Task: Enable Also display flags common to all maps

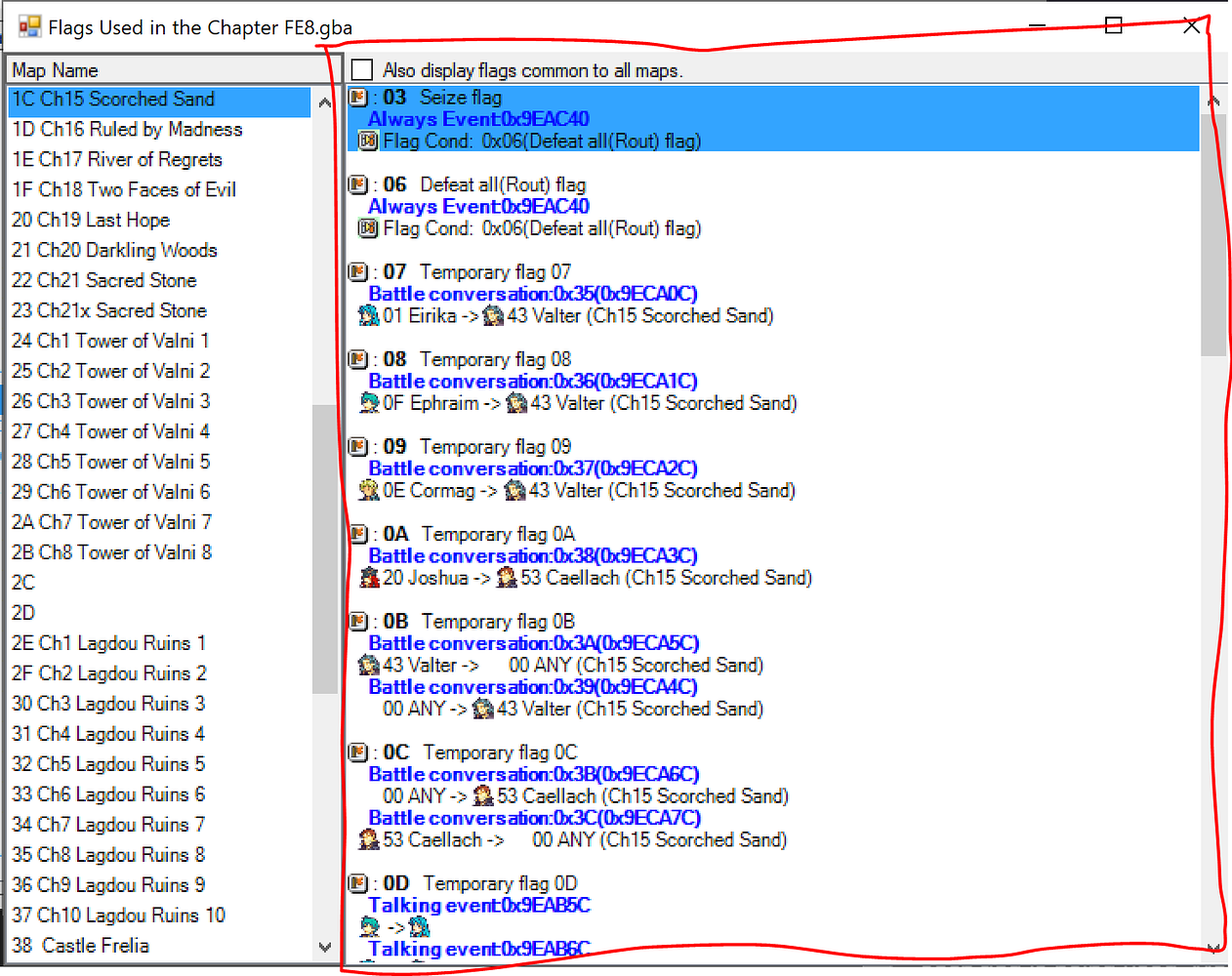Action: pos(361,69)
